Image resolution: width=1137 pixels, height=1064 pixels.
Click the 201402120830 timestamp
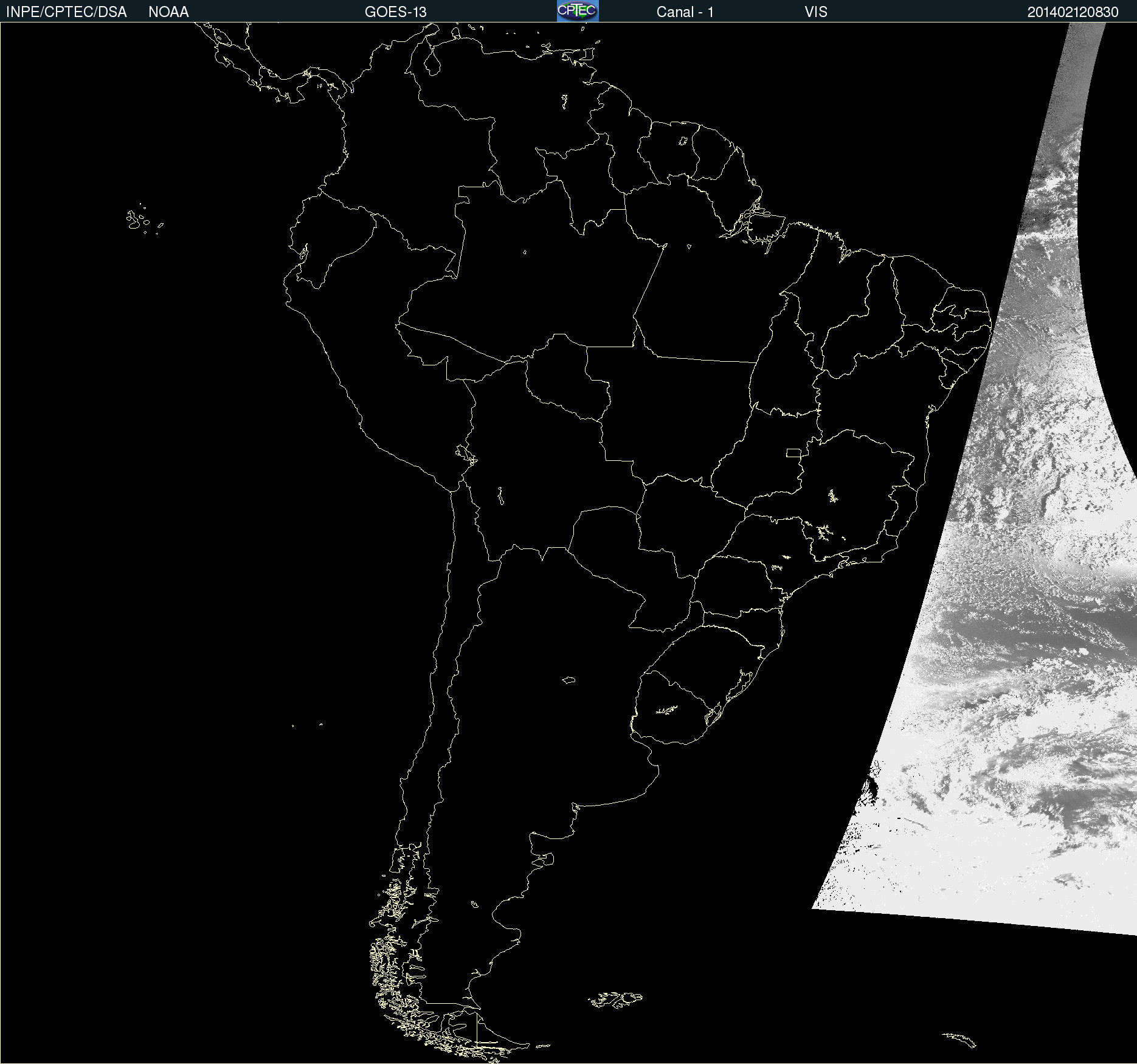tap(1073, 12)
